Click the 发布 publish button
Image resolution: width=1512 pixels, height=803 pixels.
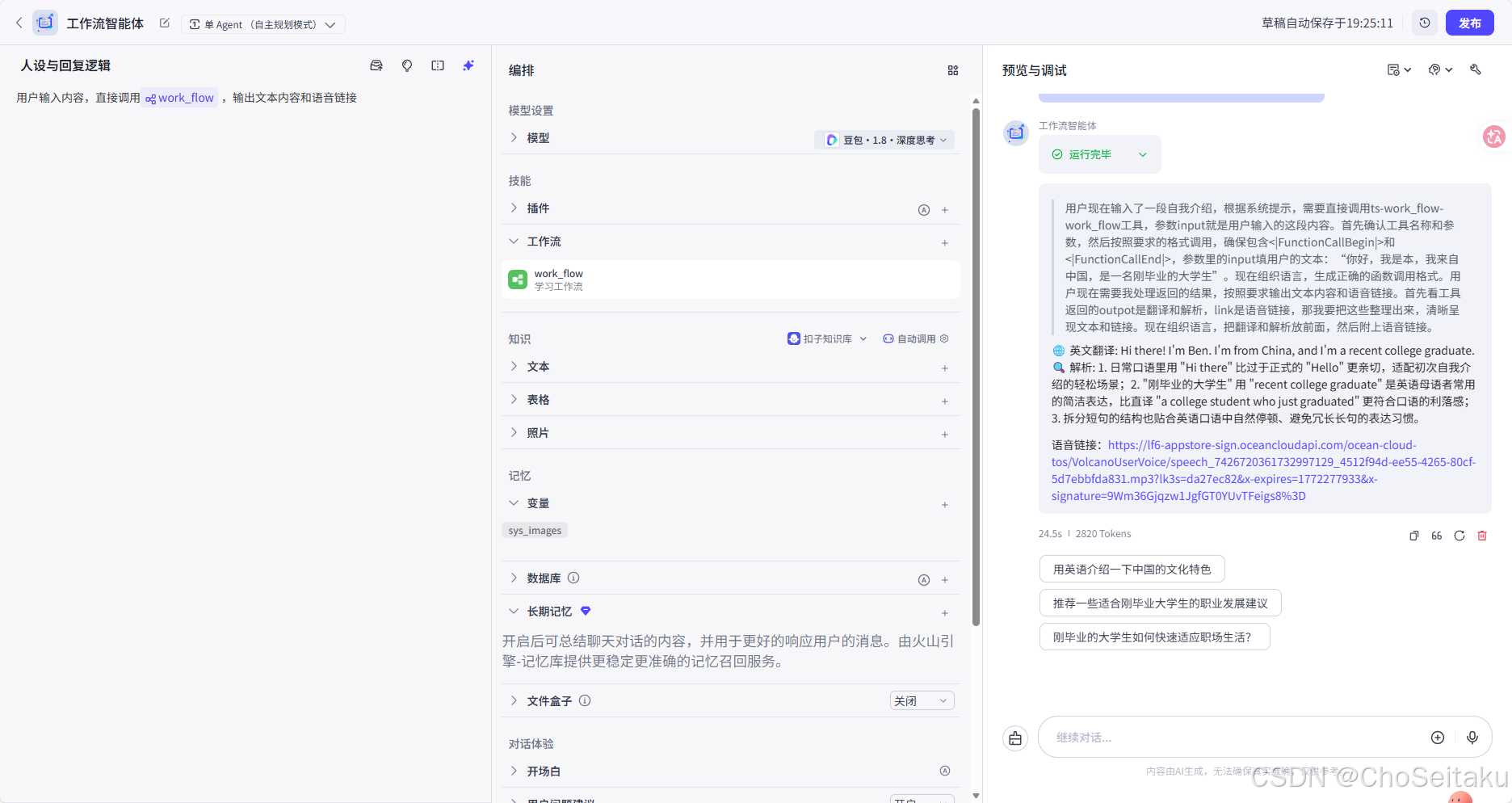[1470, 23]
